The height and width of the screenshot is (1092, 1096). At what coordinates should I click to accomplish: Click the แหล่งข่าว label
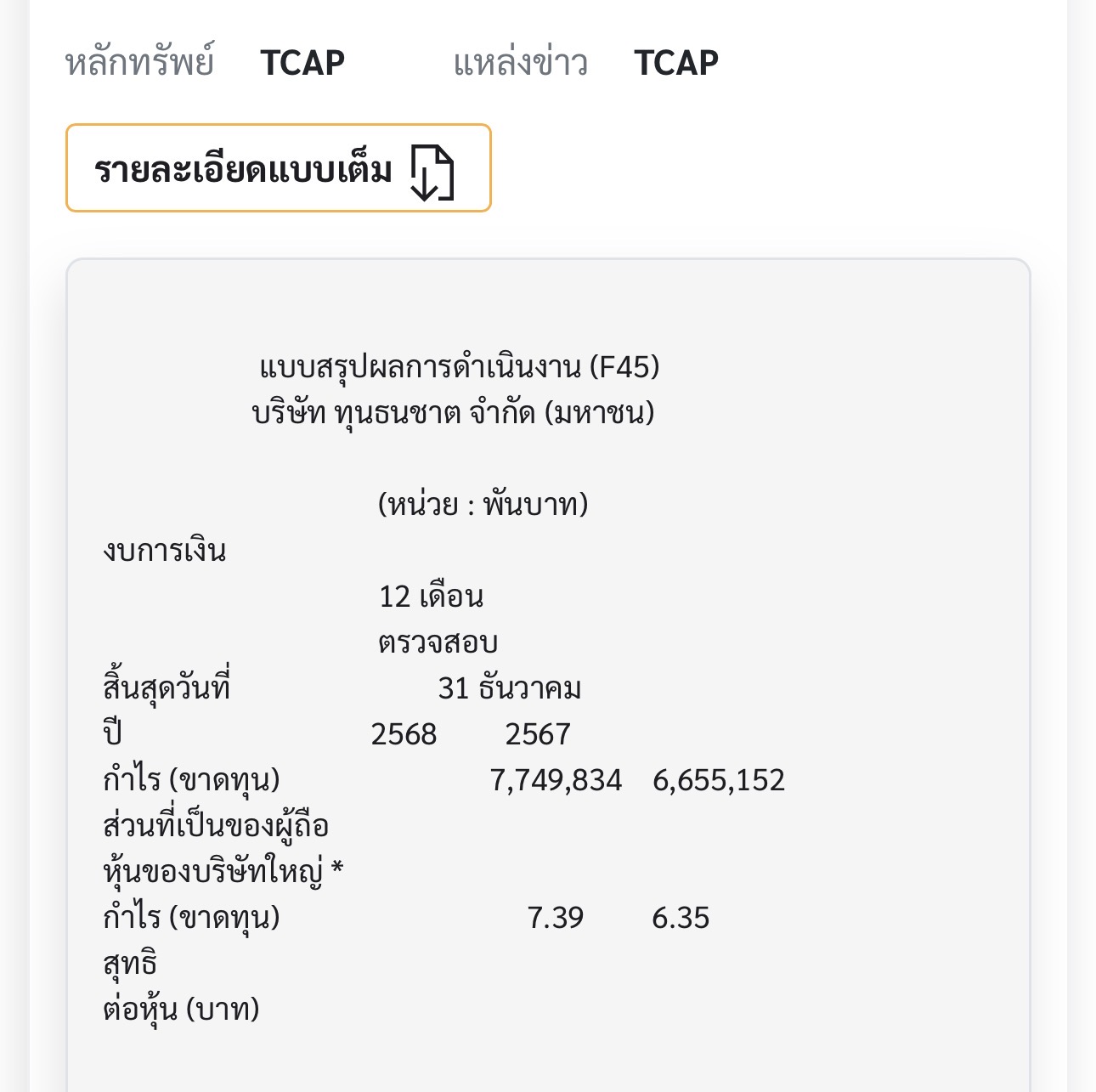click(520, 63)
